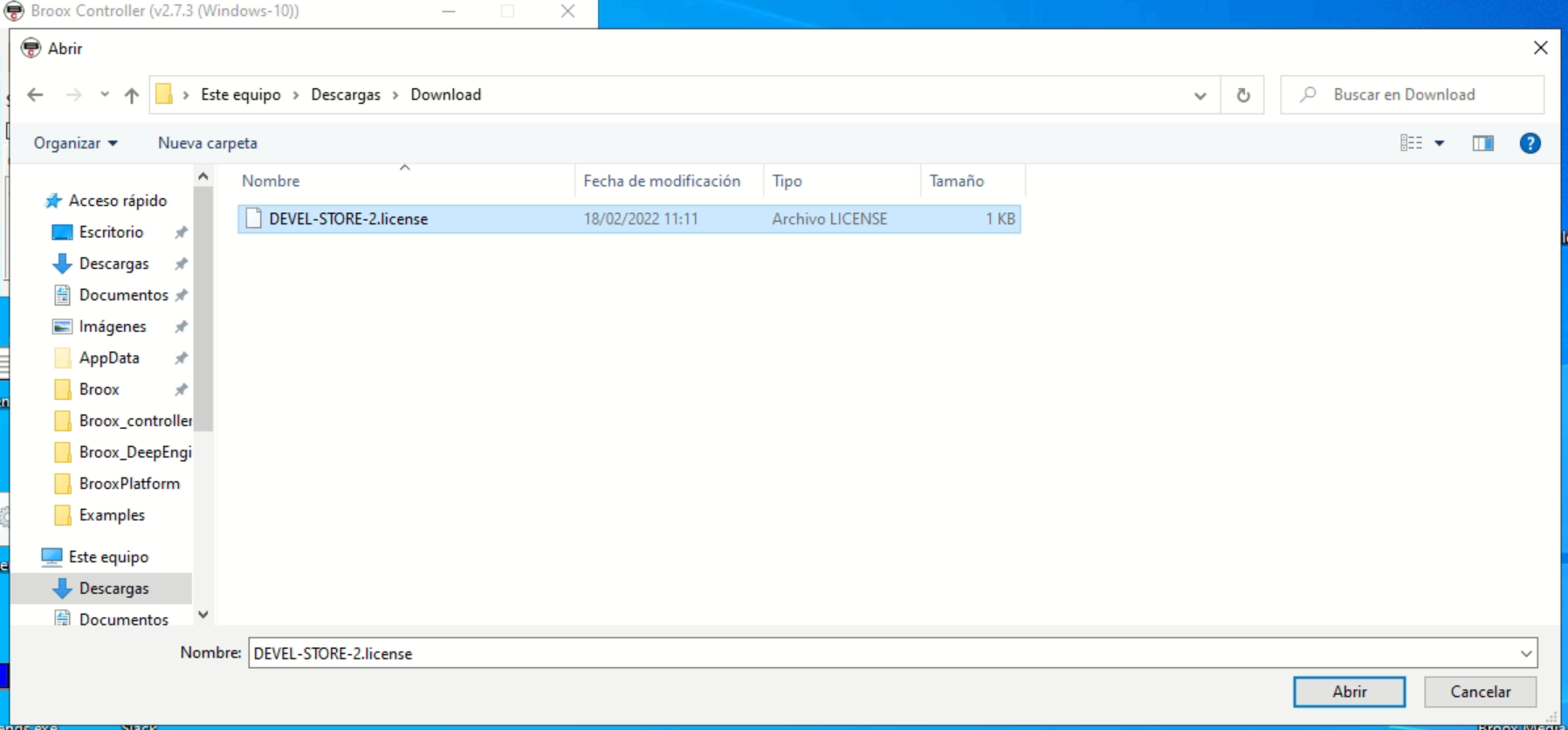Open Escritorio in quick access
The width and height of the screenshot is (1568, 730).
click(x=111, y=232)
